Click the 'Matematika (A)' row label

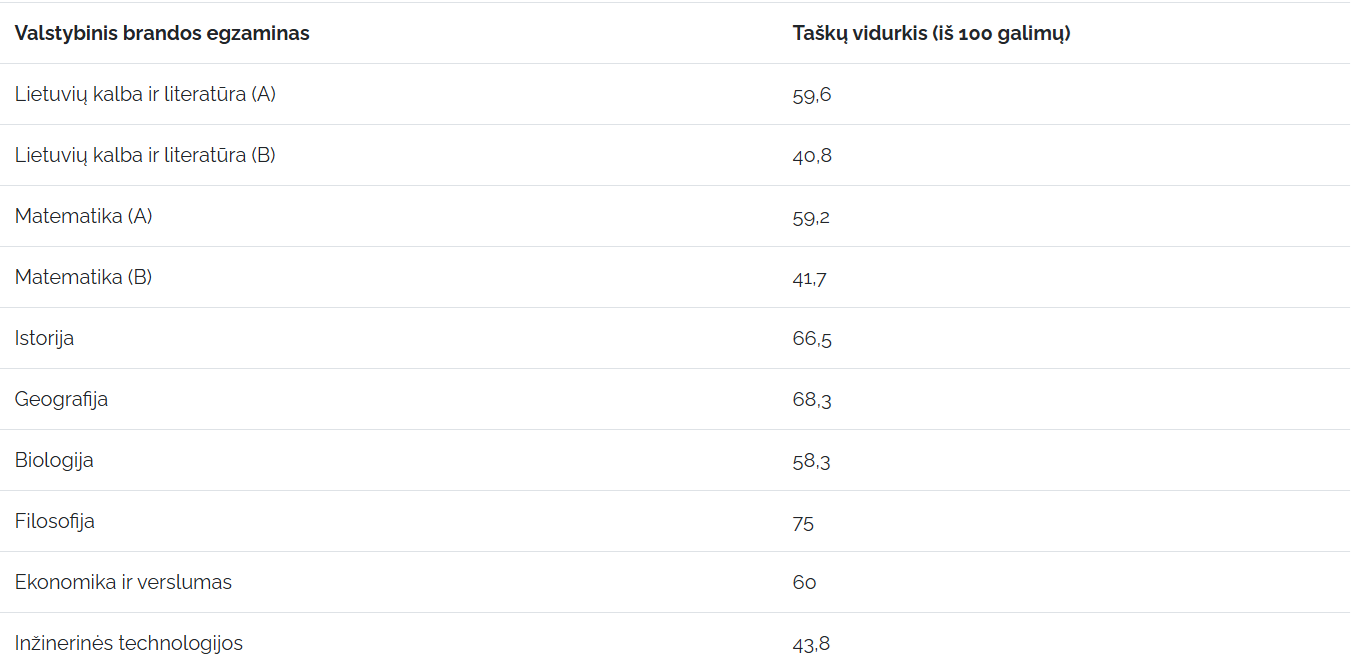[x=84, y=216]
